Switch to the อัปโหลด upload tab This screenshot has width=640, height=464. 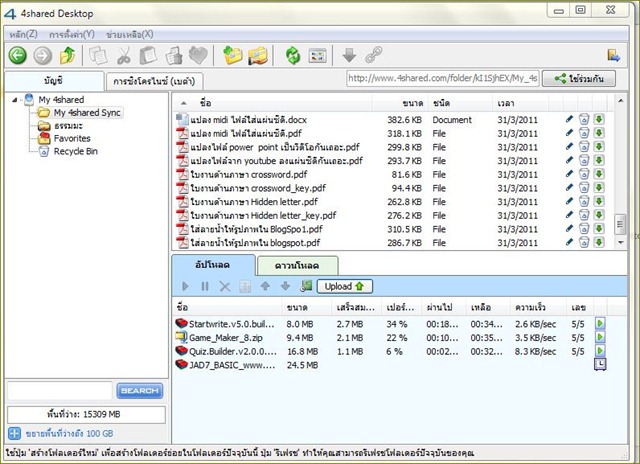pos(213,265)
